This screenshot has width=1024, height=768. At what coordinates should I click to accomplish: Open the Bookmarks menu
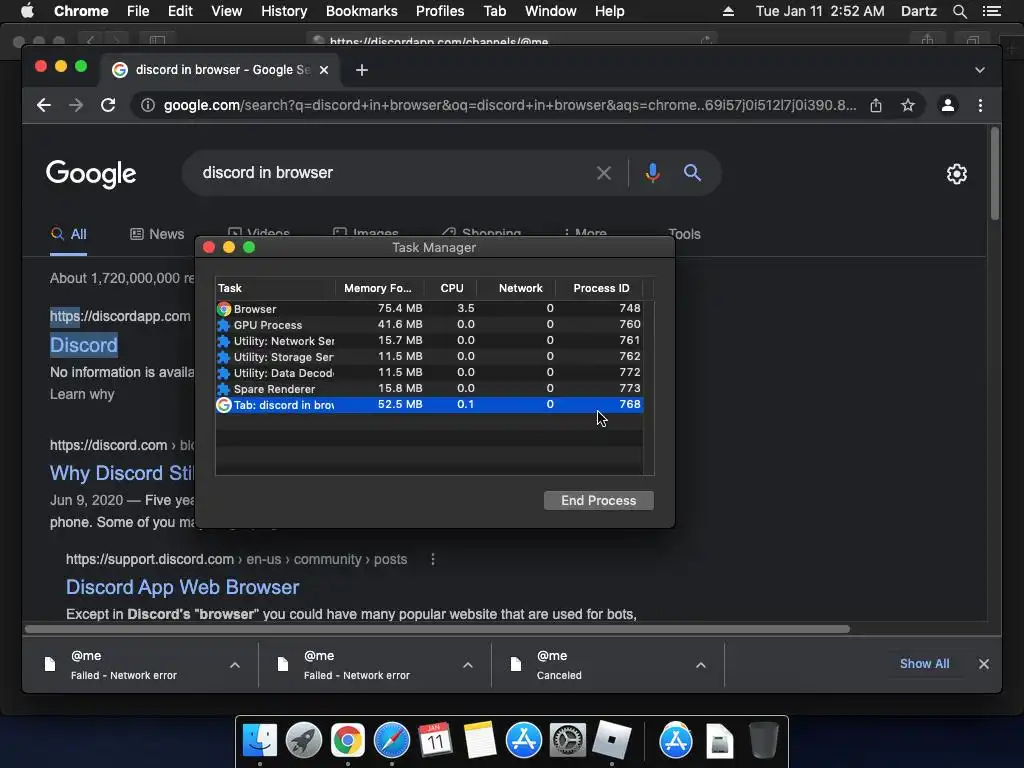362,11
